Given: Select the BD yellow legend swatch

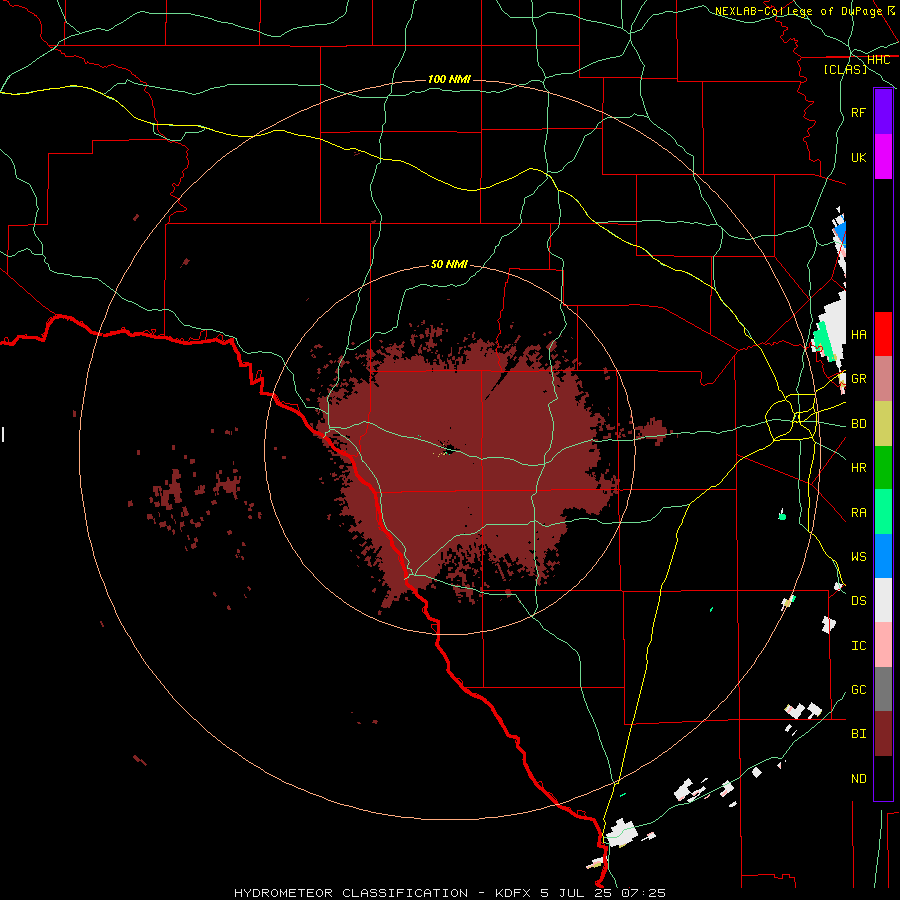Looking at the screenshot, I should click(x=883, y=424).
